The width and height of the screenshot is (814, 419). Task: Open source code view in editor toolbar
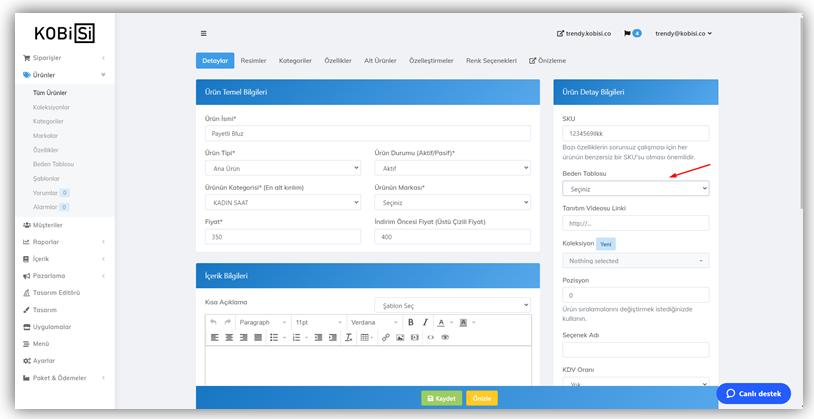430,338
